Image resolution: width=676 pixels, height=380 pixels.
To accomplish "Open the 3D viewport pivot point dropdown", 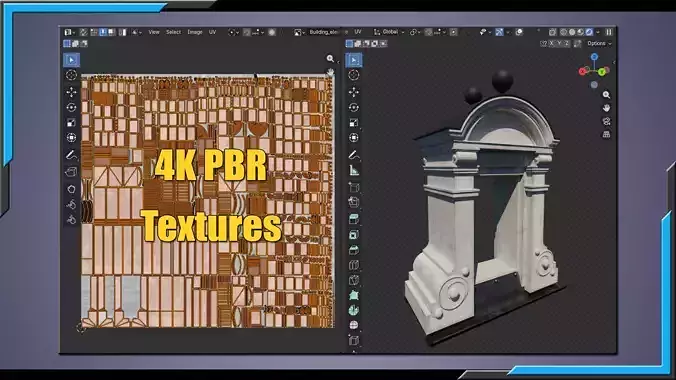I will [415, 32].
